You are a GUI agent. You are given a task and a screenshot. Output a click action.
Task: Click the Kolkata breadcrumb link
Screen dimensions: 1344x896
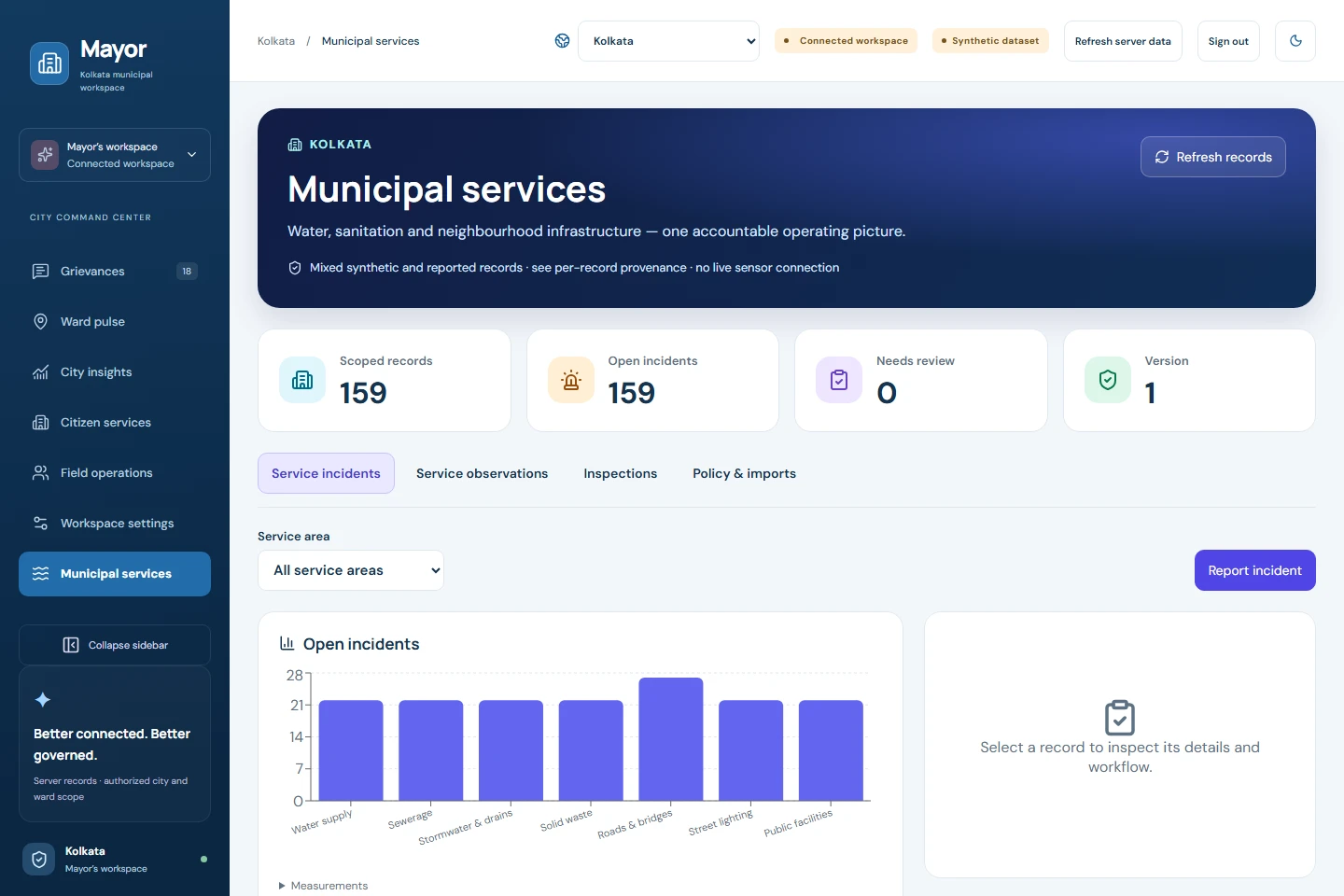276,41
